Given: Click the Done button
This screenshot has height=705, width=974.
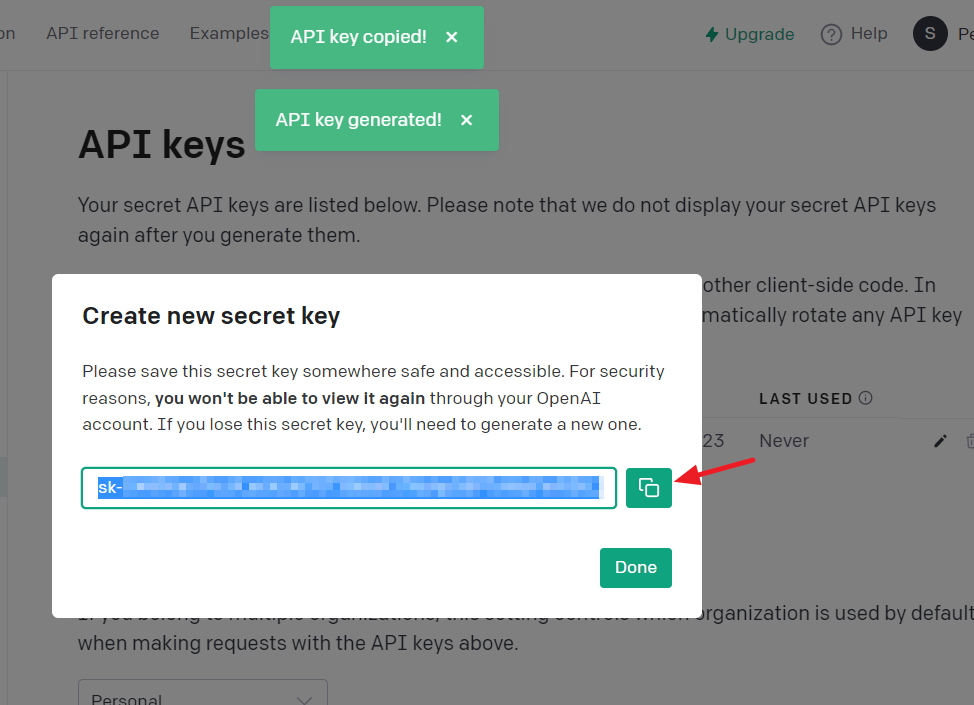Looking at the screenshot, I should pos(635,567).
